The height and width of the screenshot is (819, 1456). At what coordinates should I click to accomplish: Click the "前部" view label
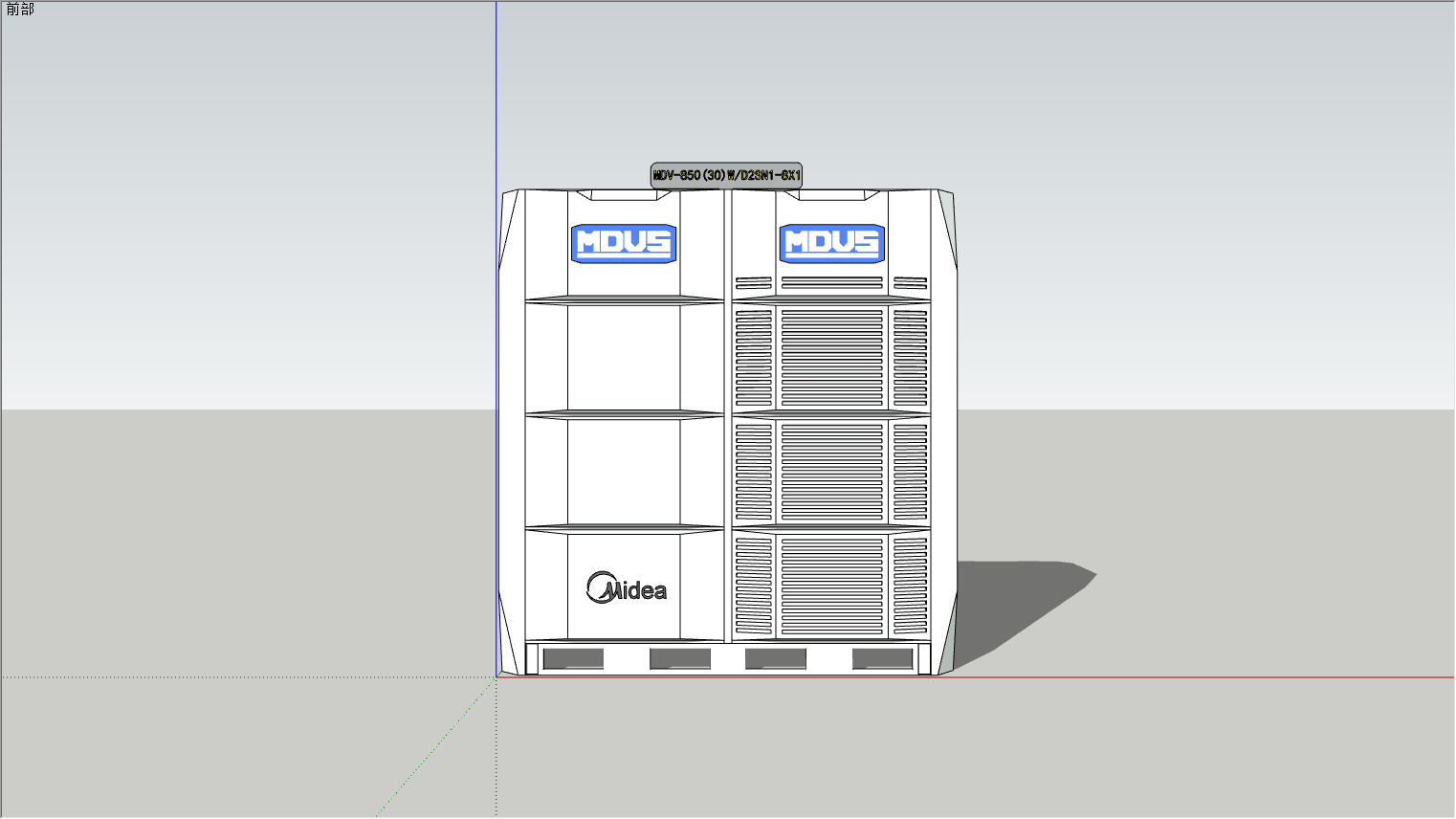click(x=19, y=10)
